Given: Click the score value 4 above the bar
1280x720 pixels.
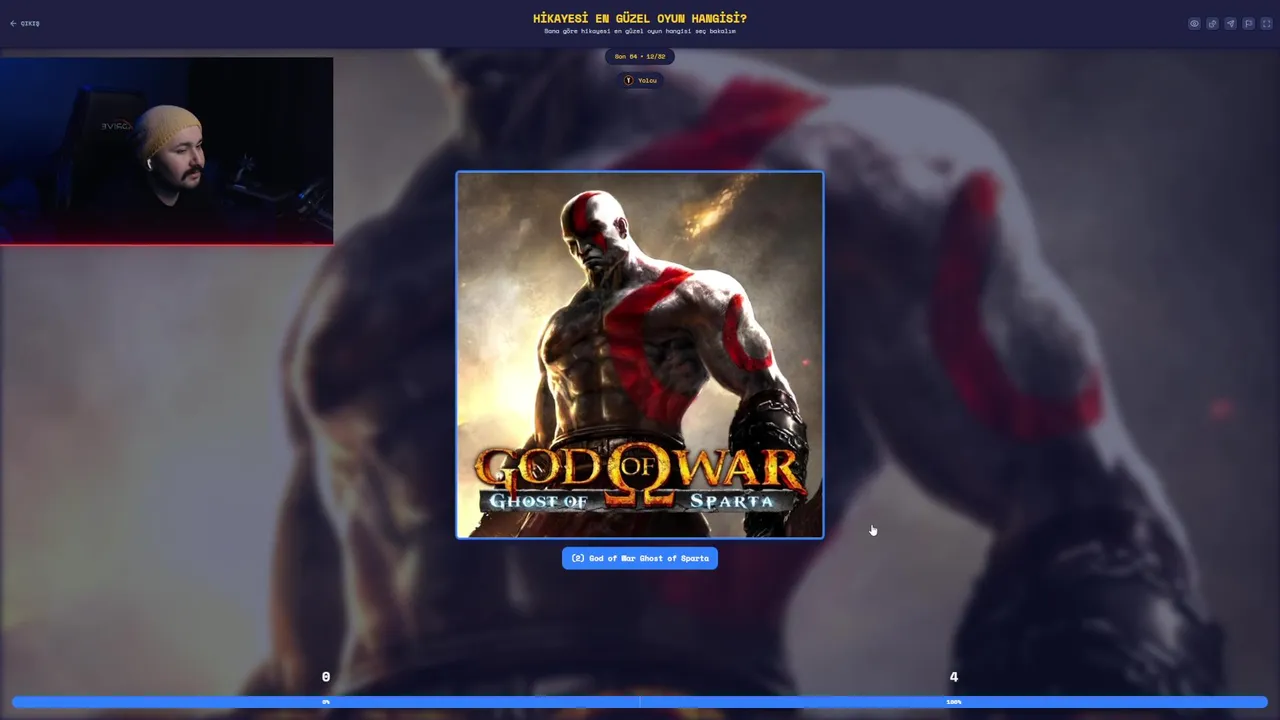Looking at the screenshot, I should tap(954, 677).
